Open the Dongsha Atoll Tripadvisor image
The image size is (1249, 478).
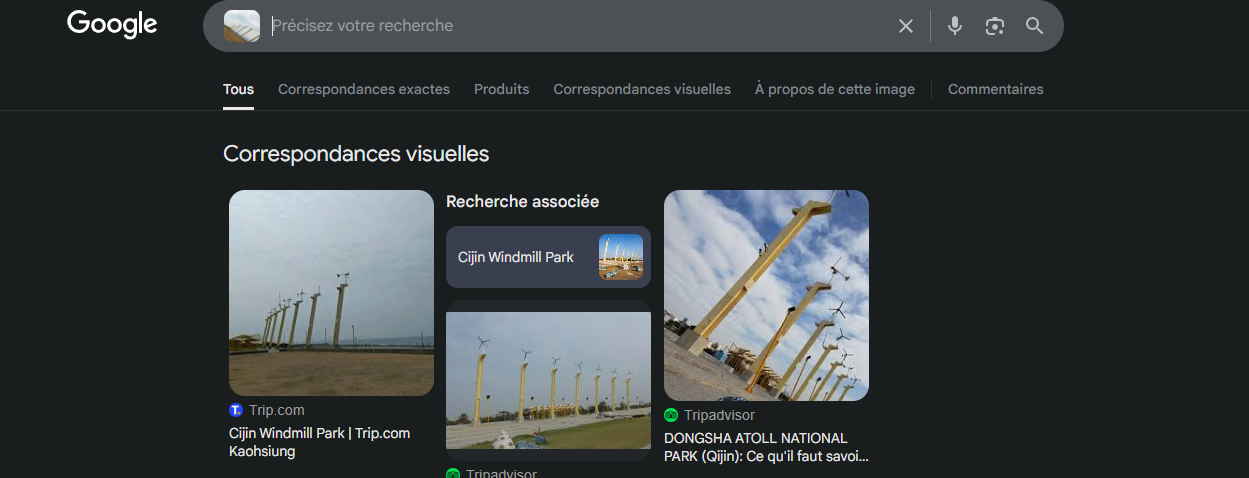[x=766, y=295]
